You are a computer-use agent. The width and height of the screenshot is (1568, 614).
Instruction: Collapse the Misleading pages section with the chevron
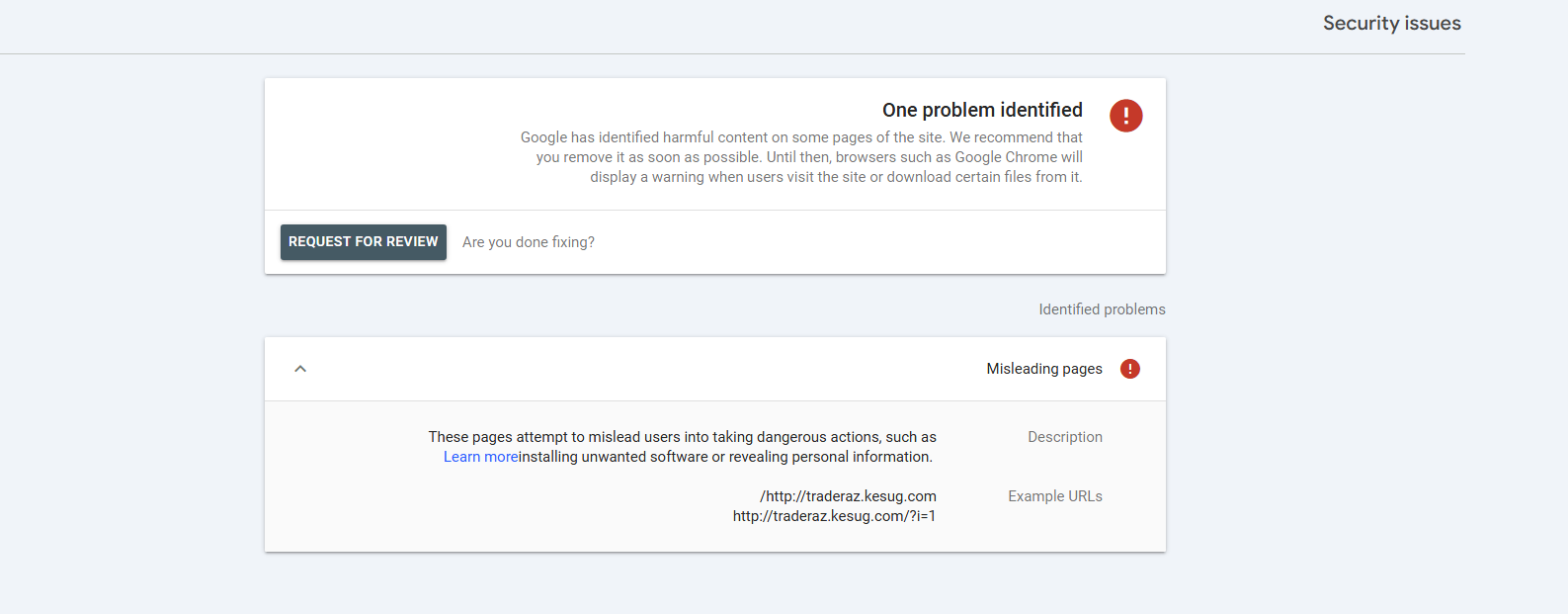coord(300,369)
